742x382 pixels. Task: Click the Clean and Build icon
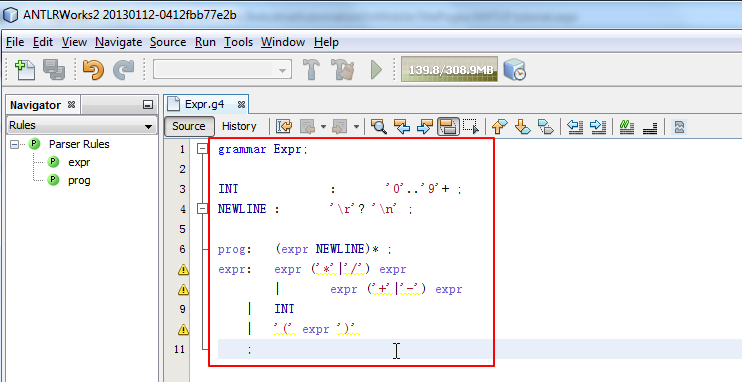coord(343,70)
